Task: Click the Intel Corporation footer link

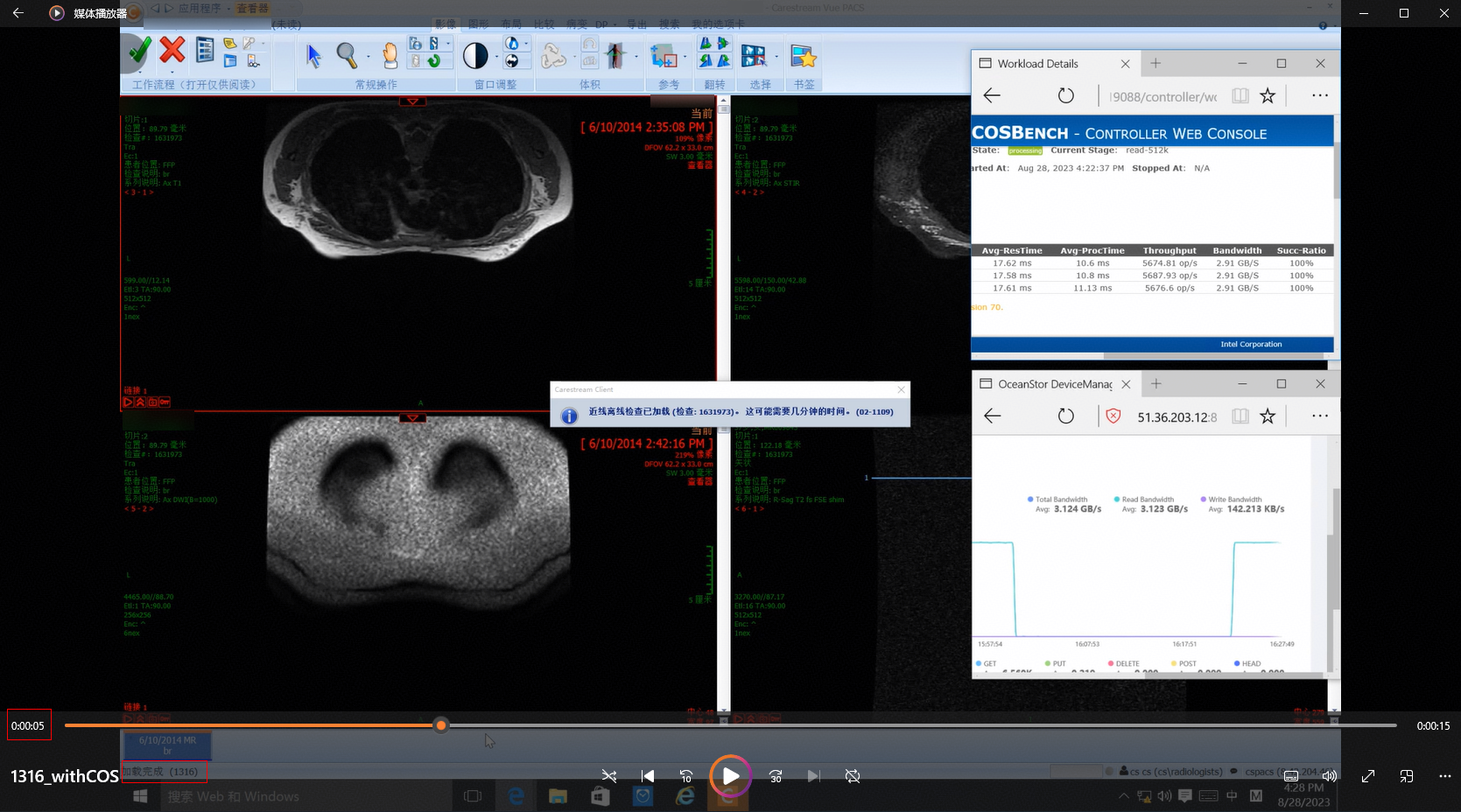Action: coord(1251,344)
